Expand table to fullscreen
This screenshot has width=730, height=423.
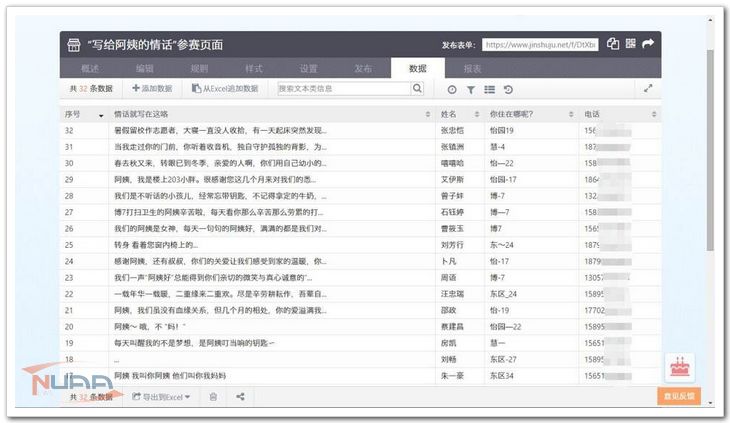(x=648, y=89)
